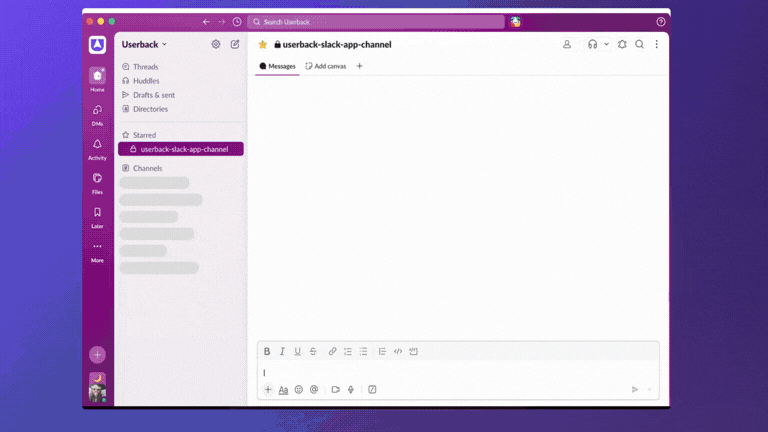Viewport: 768px width, 432px height.
Task: Send the message now
Action: (x=635, y=389)
